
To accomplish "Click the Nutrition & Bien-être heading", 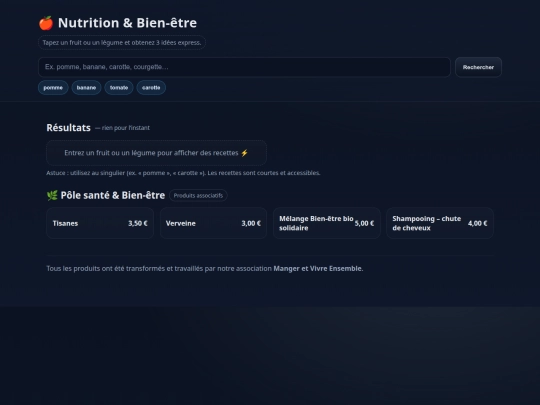I will [x=127, y=23].
